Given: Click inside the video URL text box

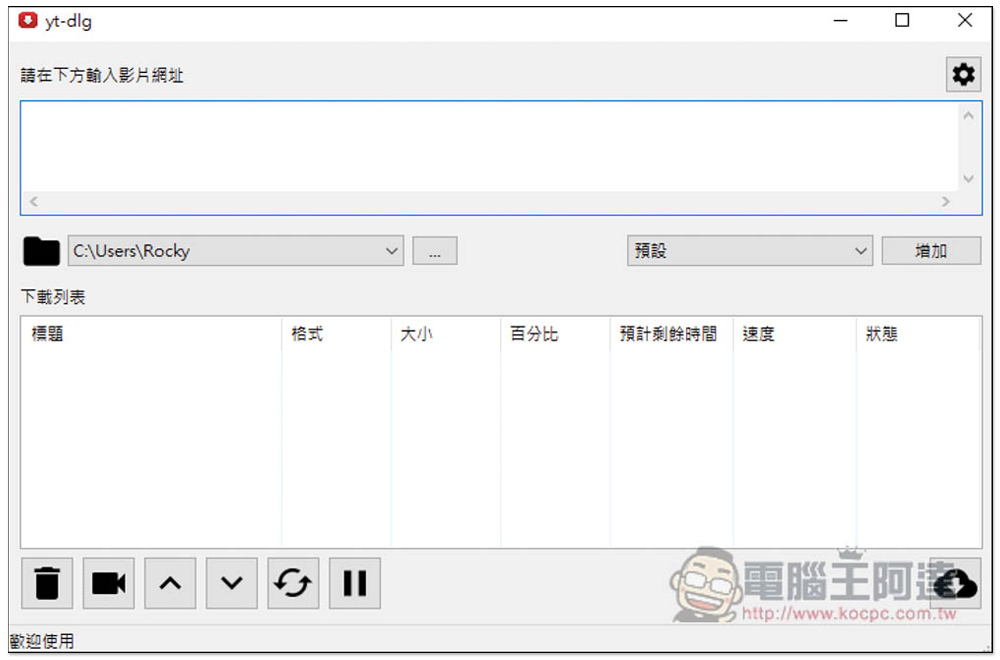Looking at the screenshot, I should pos(490,147).
